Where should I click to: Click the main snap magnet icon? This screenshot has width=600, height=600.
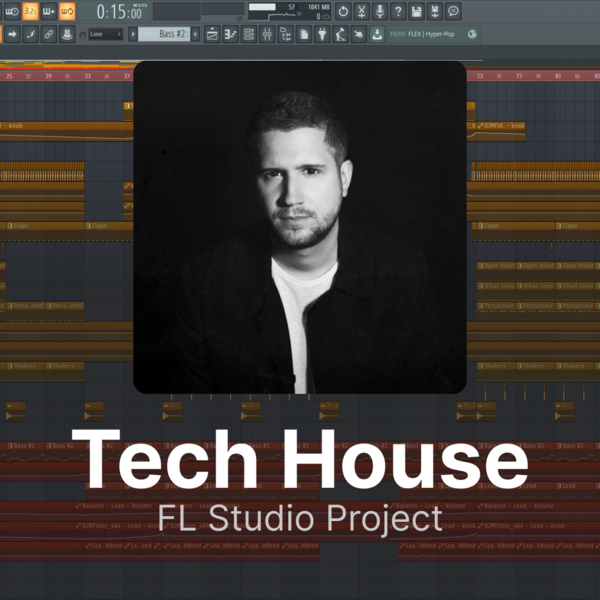[82, 35]
